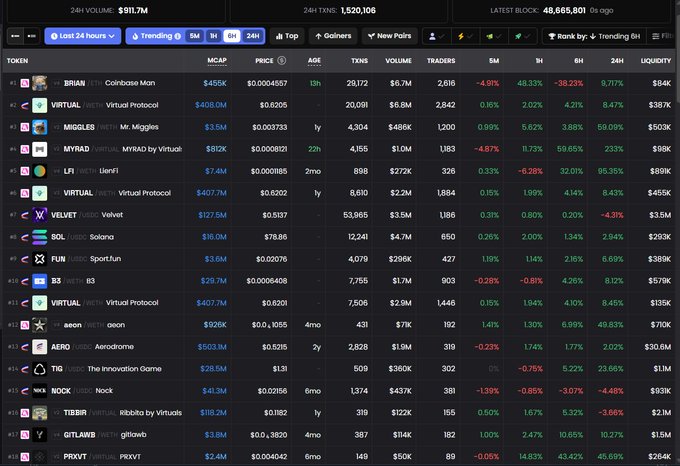Viewport: 680px width, 466px height.
Task: Select the 1H trending timeframe
Action: pos(213,36)
